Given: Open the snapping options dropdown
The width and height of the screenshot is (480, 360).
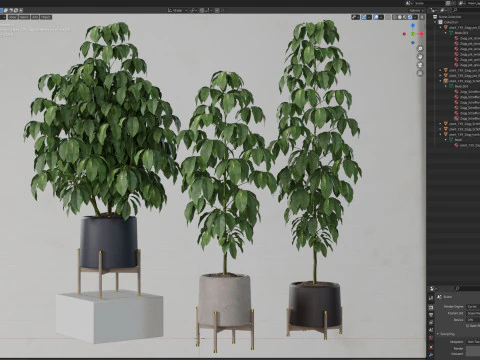Looking at the screenshot, I should (x=209, y=10).
